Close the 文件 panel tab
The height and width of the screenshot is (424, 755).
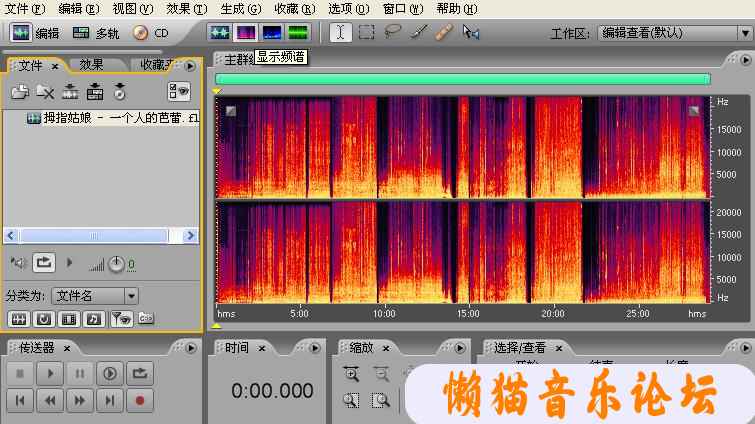[55, 66]
